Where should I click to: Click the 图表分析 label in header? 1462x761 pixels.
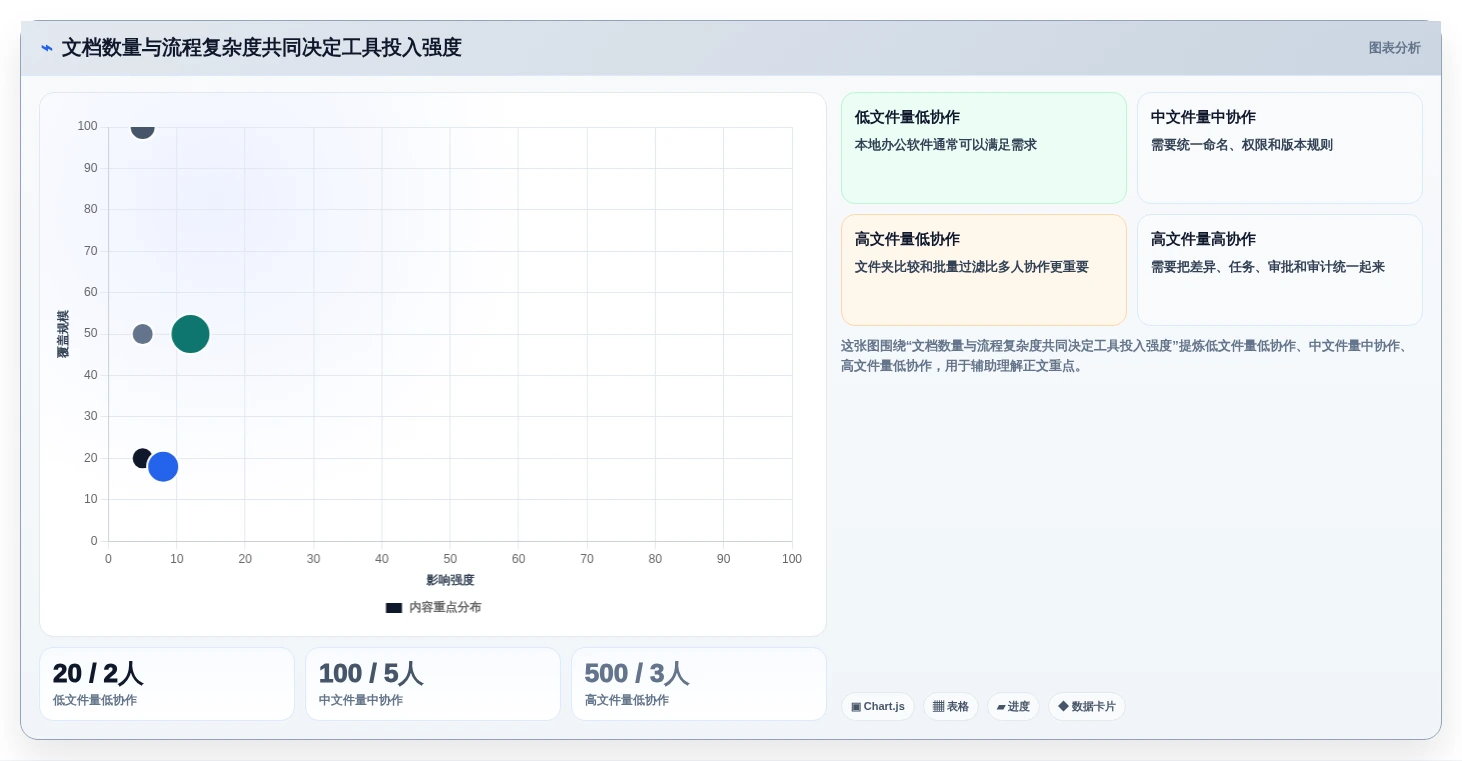pos(1394,48)
